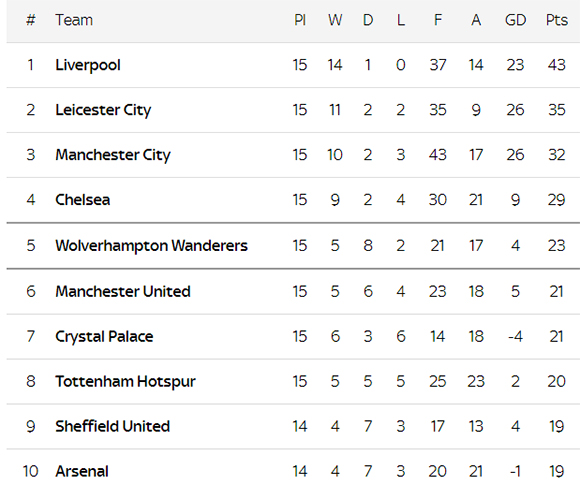Click the F goals-for column header

point(438,20)
